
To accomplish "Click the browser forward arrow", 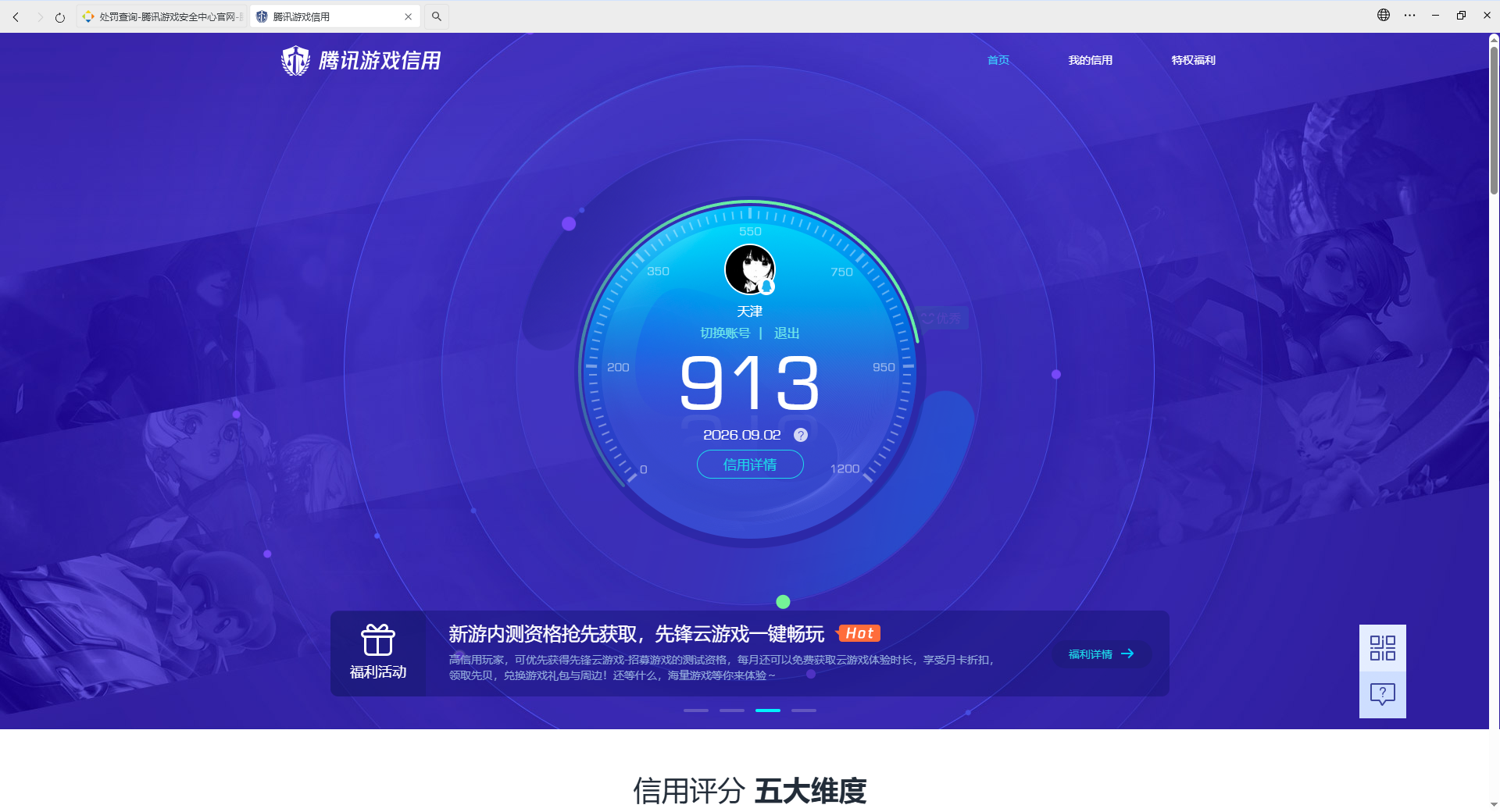I will pyautogui.click(x=39, y=16).
